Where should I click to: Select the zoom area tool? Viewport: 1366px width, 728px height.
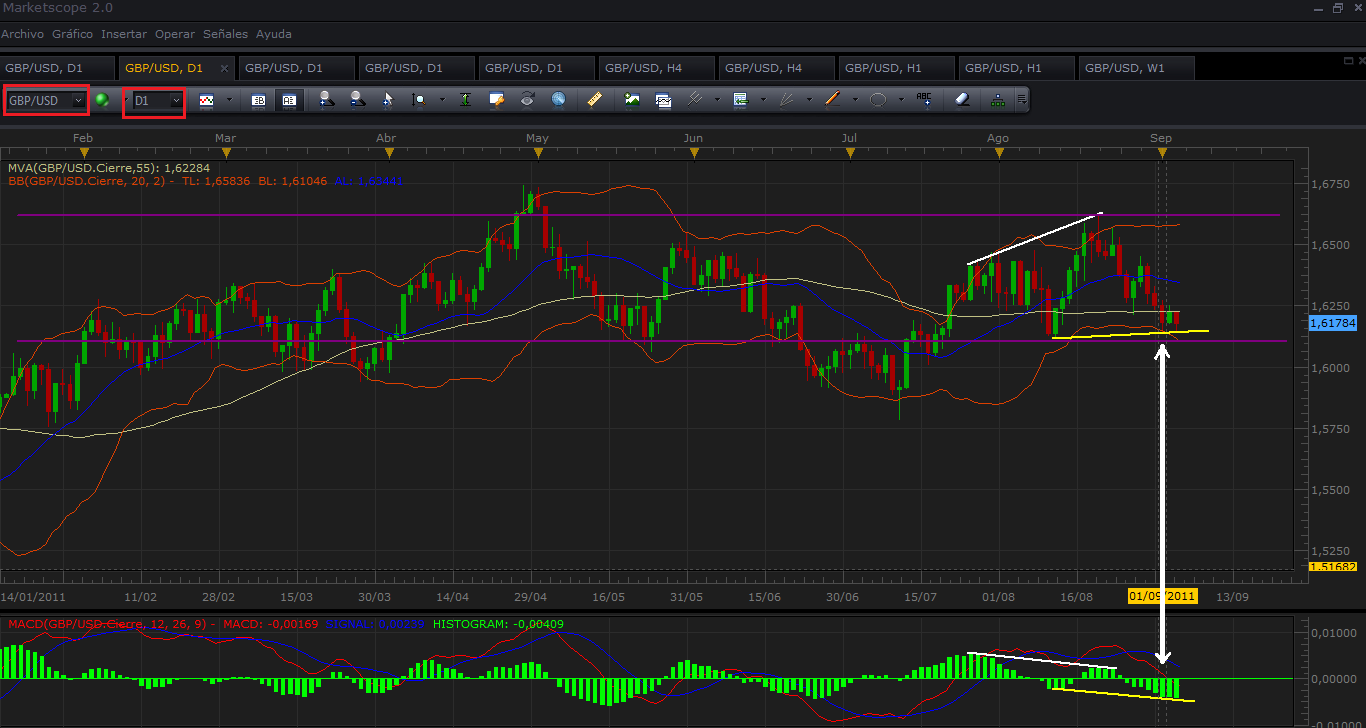click(418, 100)
